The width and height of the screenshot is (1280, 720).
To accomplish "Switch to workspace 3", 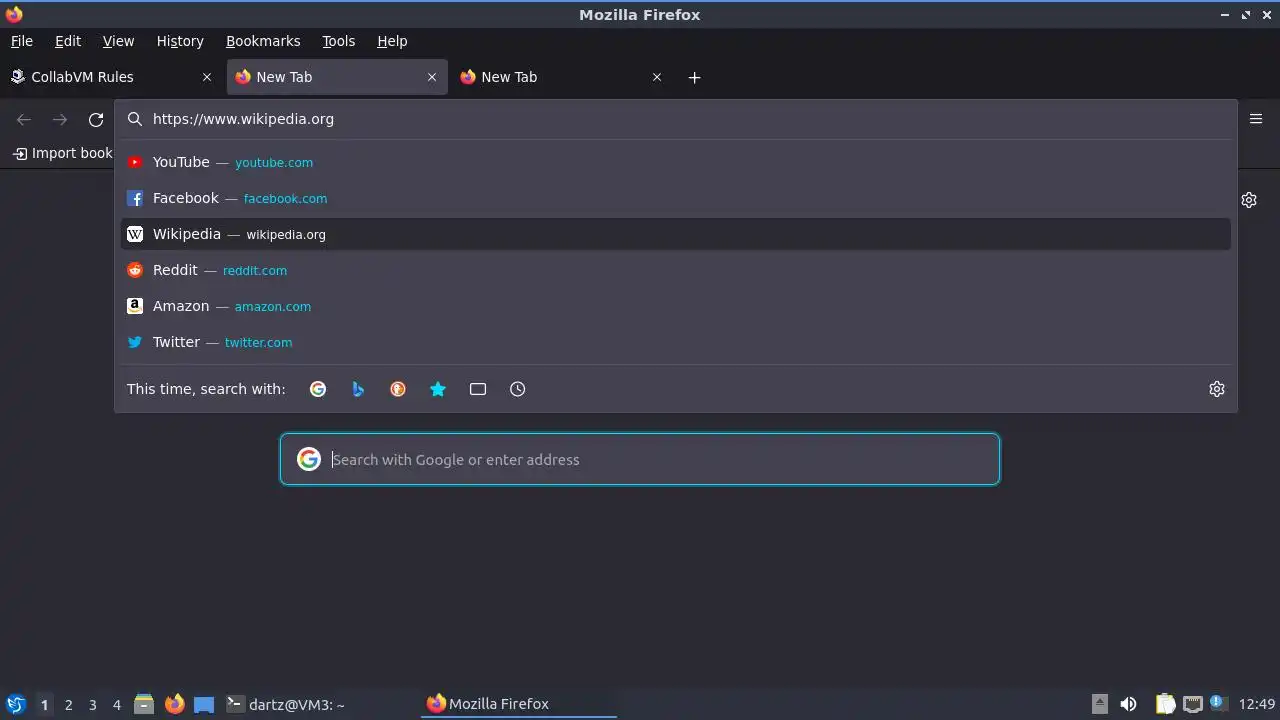I will coord(92,705).
